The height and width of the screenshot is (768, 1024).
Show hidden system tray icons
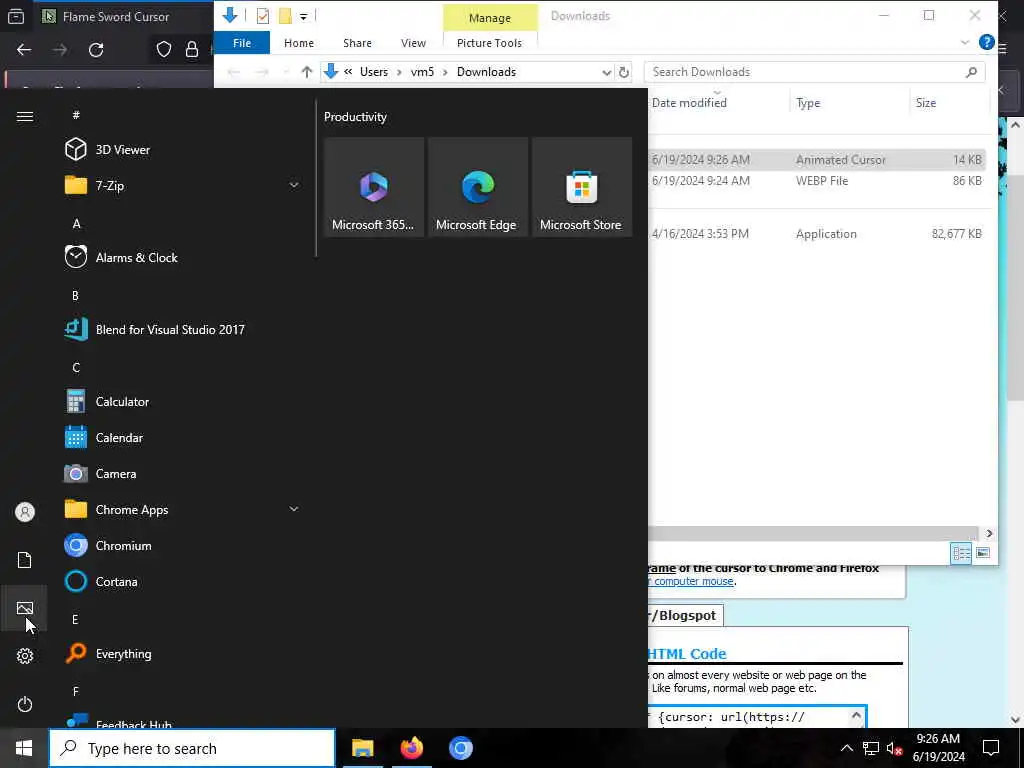tap(846, 748)
